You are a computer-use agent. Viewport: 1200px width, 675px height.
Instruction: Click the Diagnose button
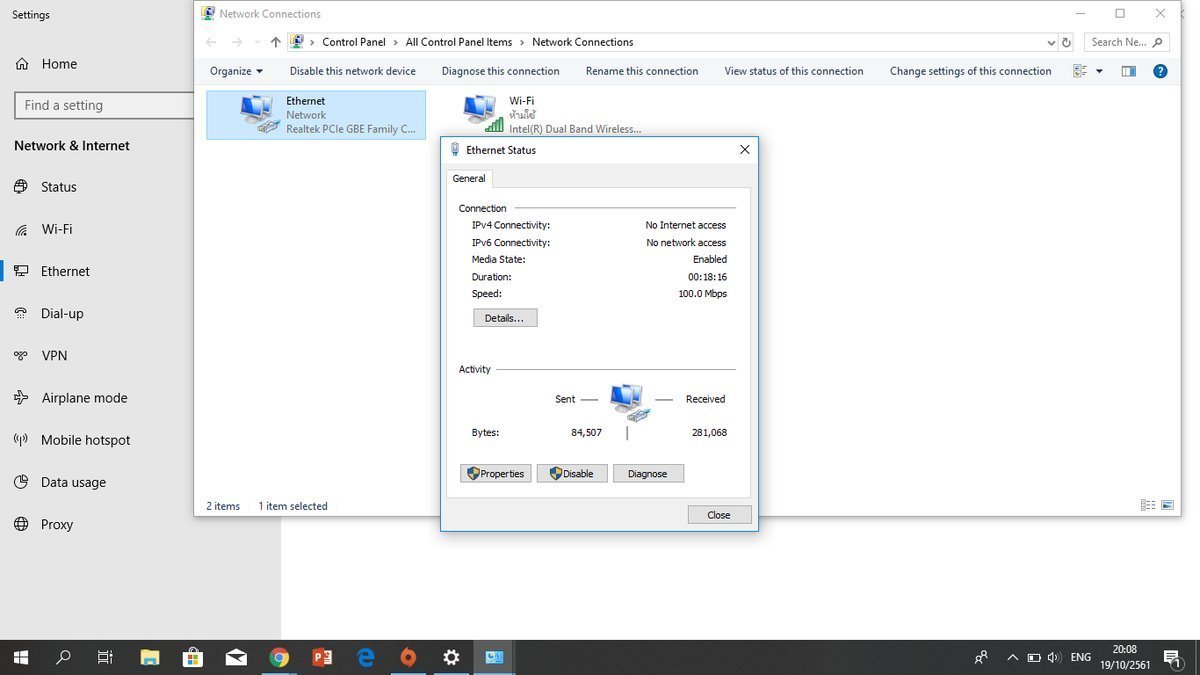(x=648, y=474)
